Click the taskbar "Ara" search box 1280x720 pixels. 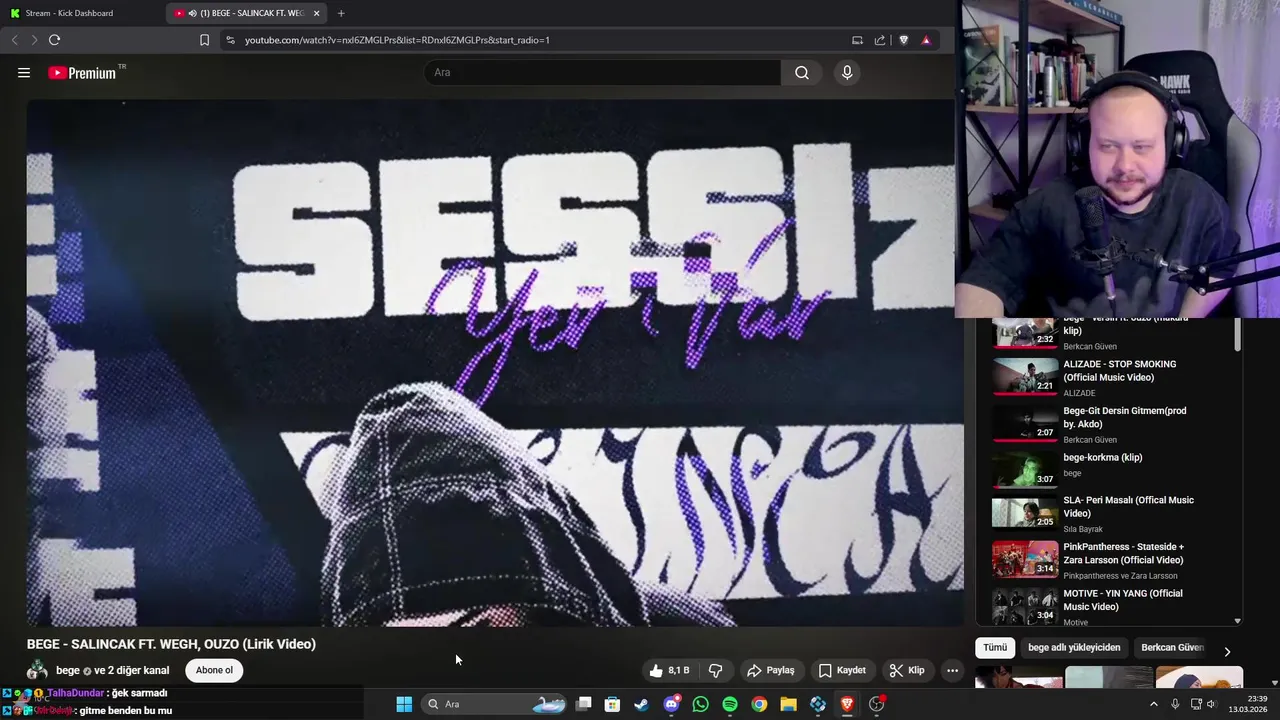click(495, 704)
